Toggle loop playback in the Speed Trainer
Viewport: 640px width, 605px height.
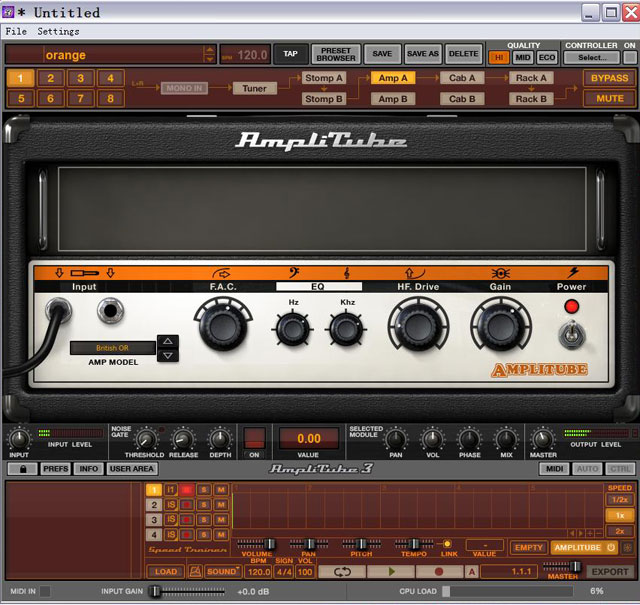pyautogui.click(x=342, y=572)
